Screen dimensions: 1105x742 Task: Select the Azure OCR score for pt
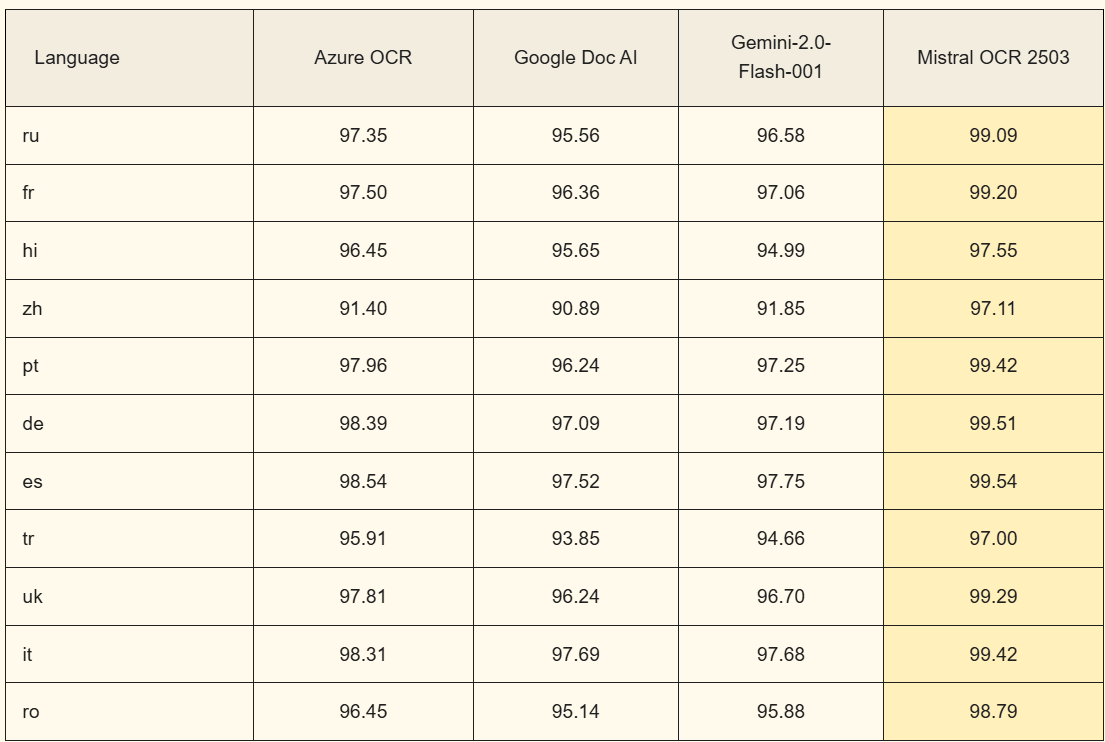363,366
